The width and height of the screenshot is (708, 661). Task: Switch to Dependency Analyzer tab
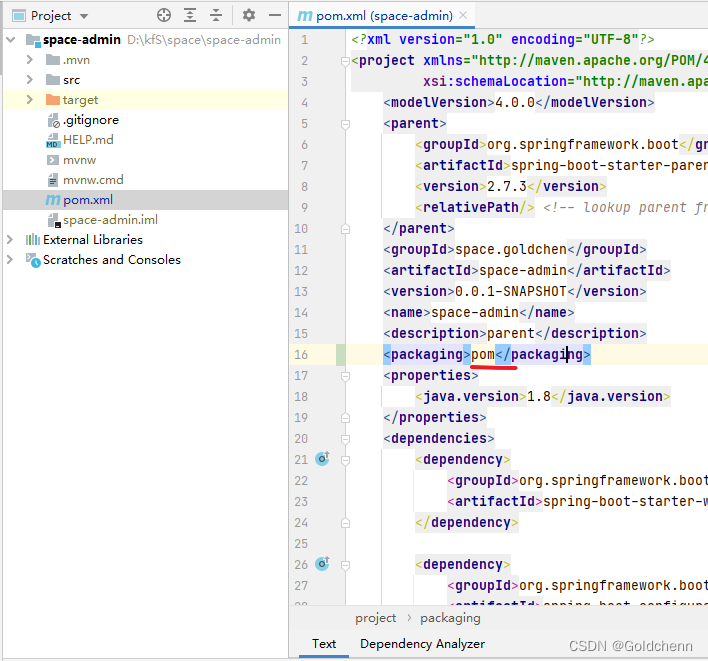[x=422, y=643]
